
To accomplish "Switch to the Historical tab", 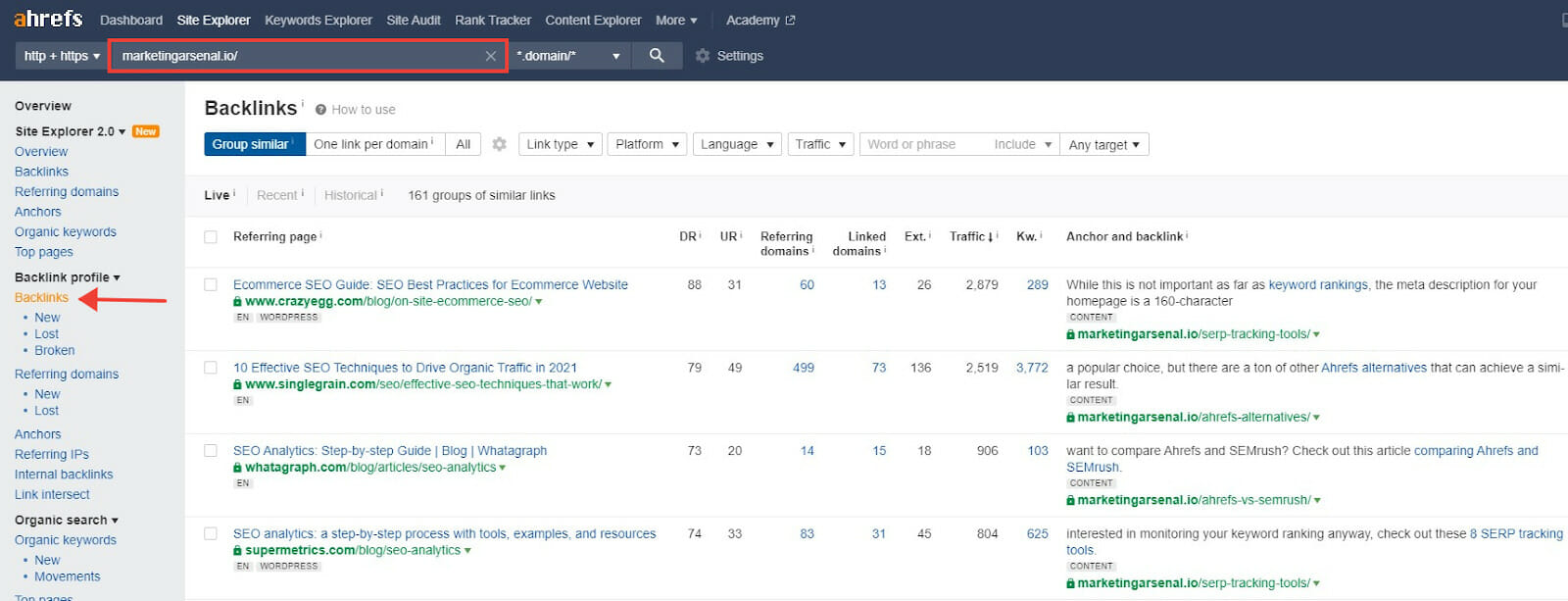I will [351, 195].
